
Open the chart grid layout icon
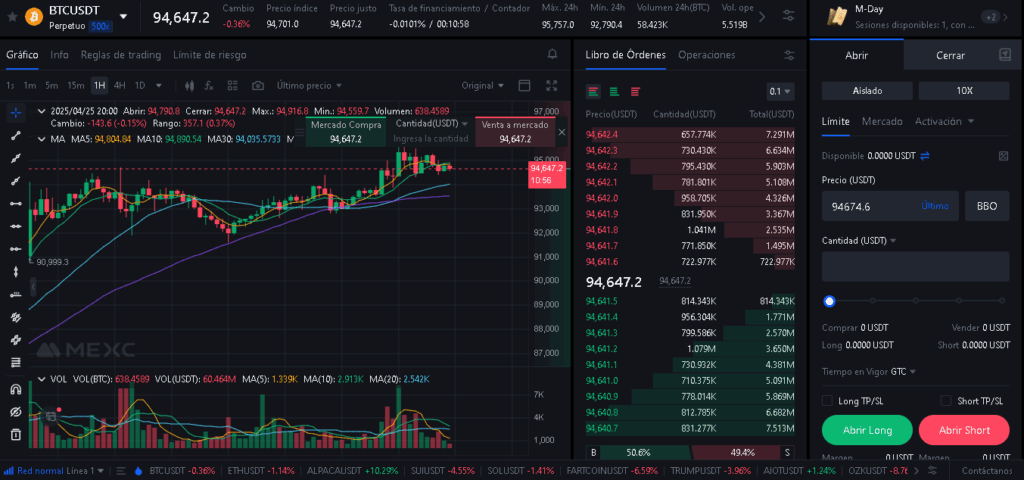coord(232,86)
